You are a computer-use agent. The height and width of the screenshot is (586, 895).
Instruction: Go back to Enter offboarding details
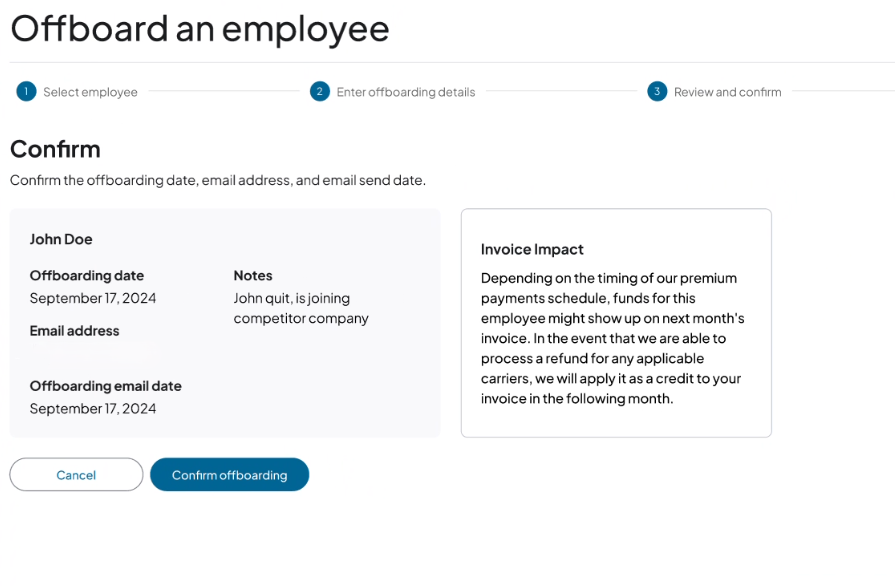(405, 91)
